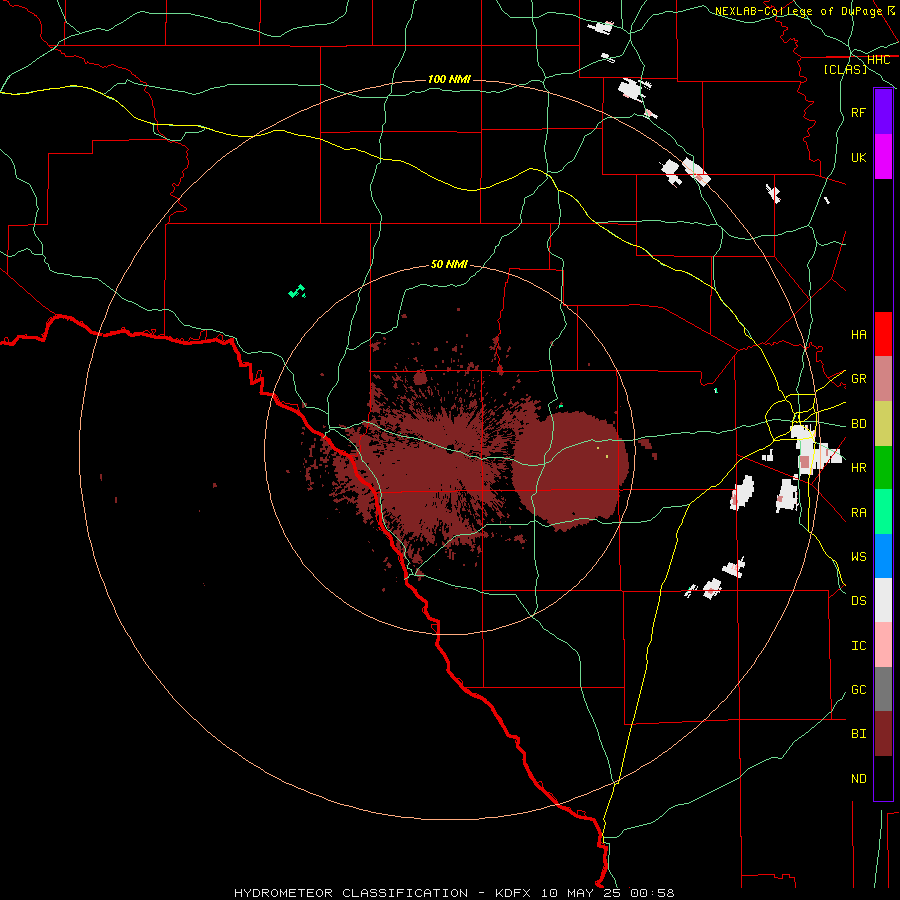
Task: Click the small green rain echo northwest of radar
Action: pos(297,292)
